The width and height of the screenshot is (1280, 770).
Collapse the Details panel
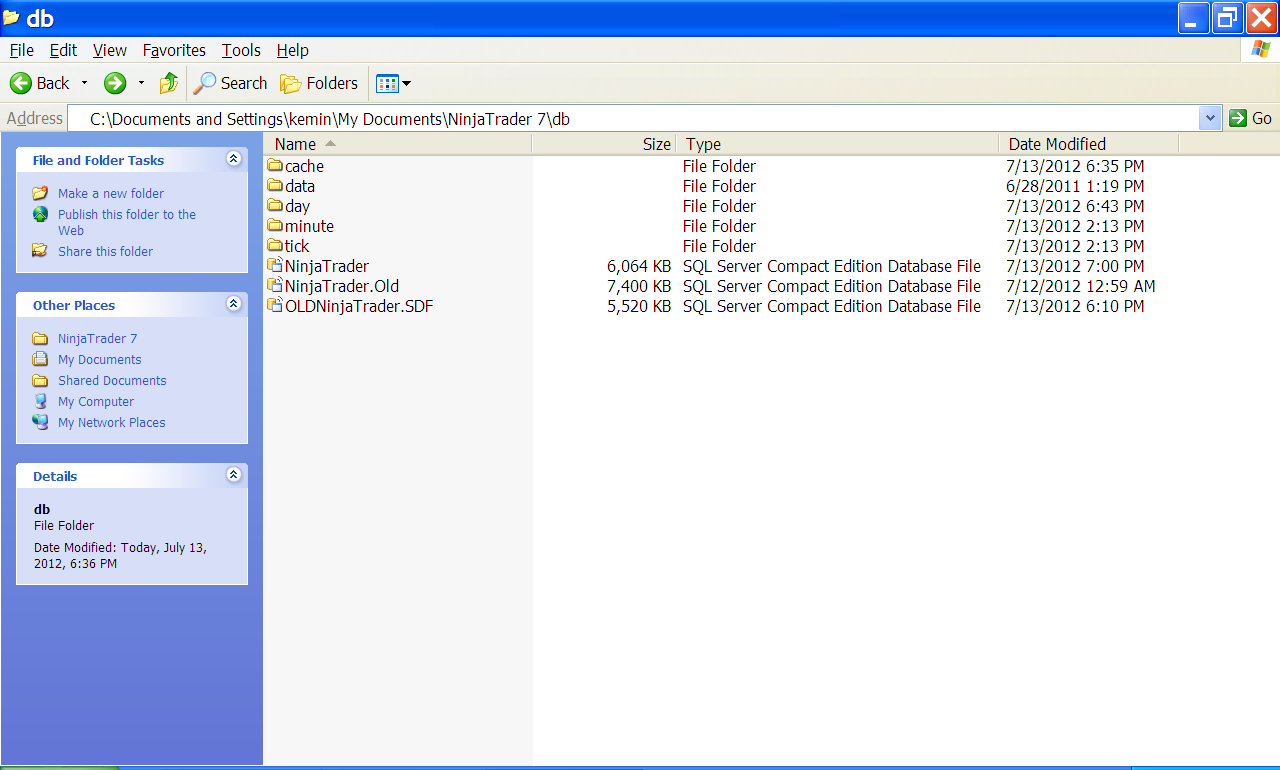point(233,475)
